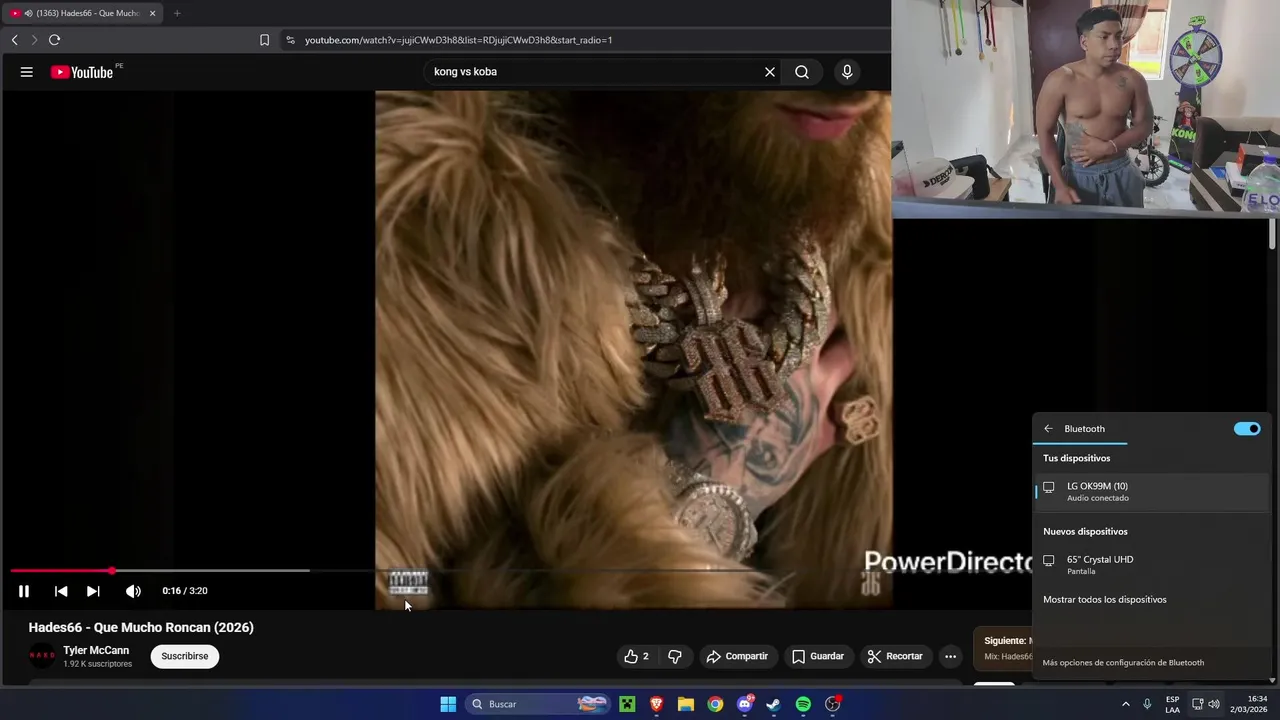The height and width of the screenshot is (720, 1280).
Task: Open network and volume quick settings
Action: (x=1205, y=704)
